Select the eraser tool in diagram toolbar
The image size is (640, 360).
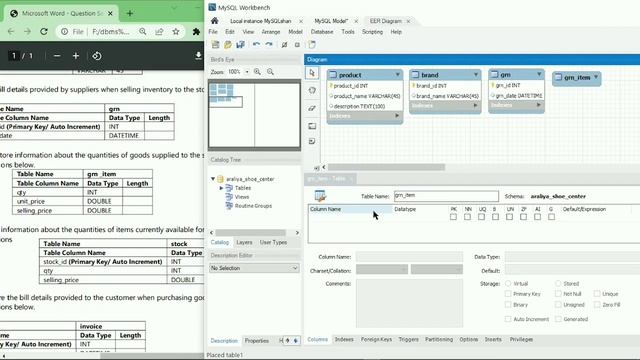[312, 108]
